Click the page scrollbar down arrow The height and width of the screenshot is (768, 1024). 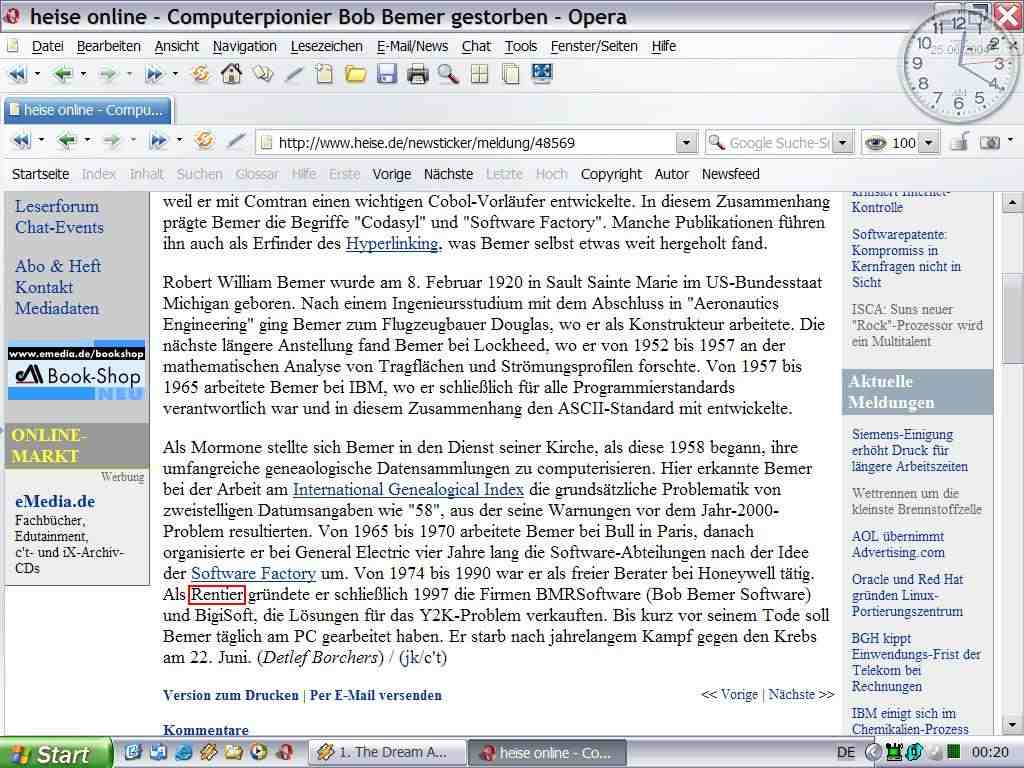click(x=1012, y=724)
